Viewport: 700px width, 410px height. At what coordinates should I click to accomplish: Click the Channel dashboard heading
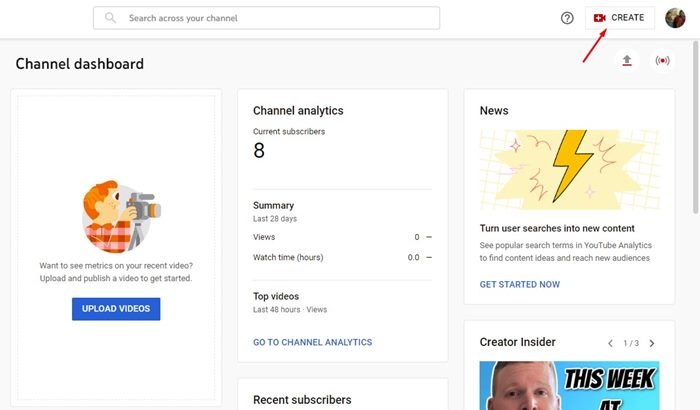pos(79,64)
